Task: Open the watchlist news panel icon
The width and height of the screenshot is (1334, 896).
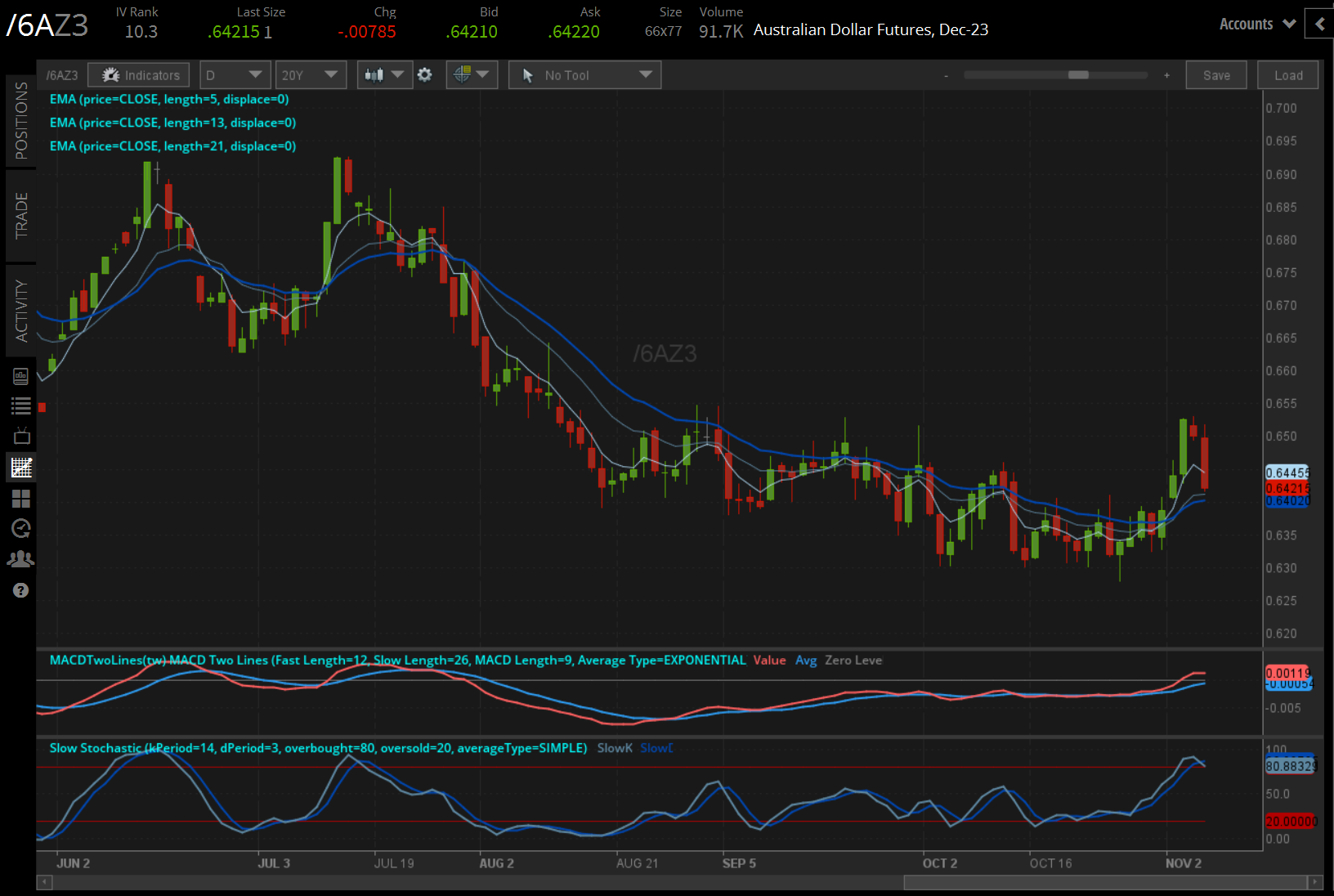Action: click(21, 375)
